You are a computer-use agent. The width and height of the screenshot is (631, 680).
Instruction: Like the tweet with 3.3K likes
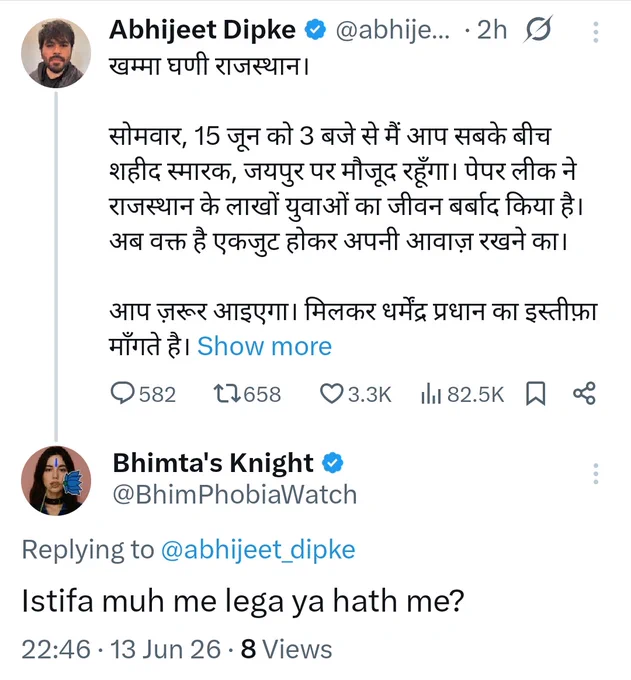coord(331,394)
